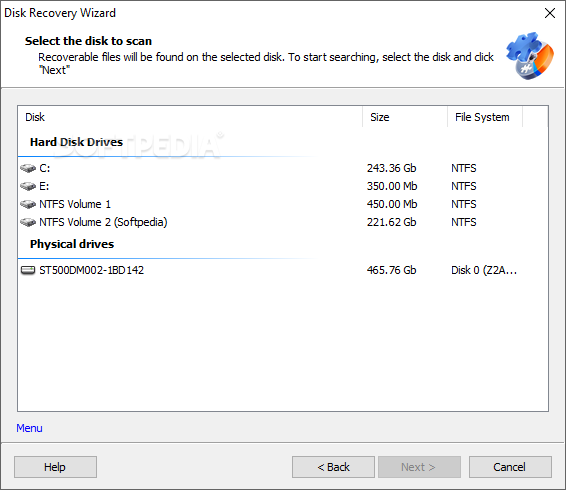Collapse the Physical drives group header
The image size is (566, 490).
pos(72,244)
